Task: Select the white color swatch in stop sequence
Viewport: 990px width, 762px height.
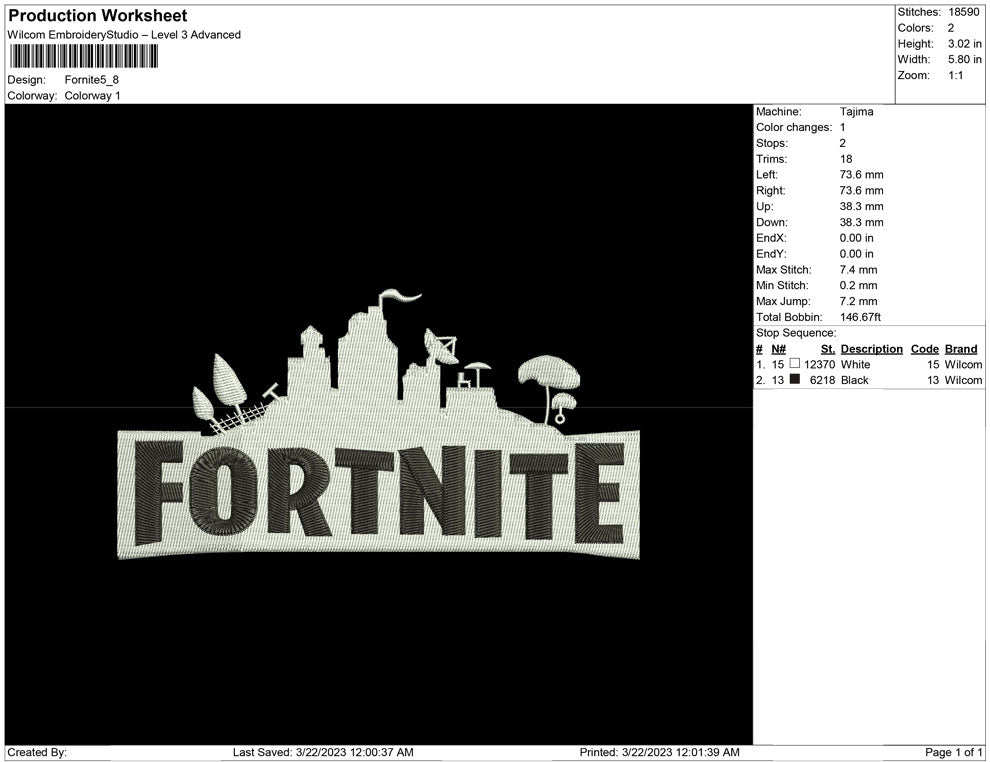Action: [x=795, y=364]
